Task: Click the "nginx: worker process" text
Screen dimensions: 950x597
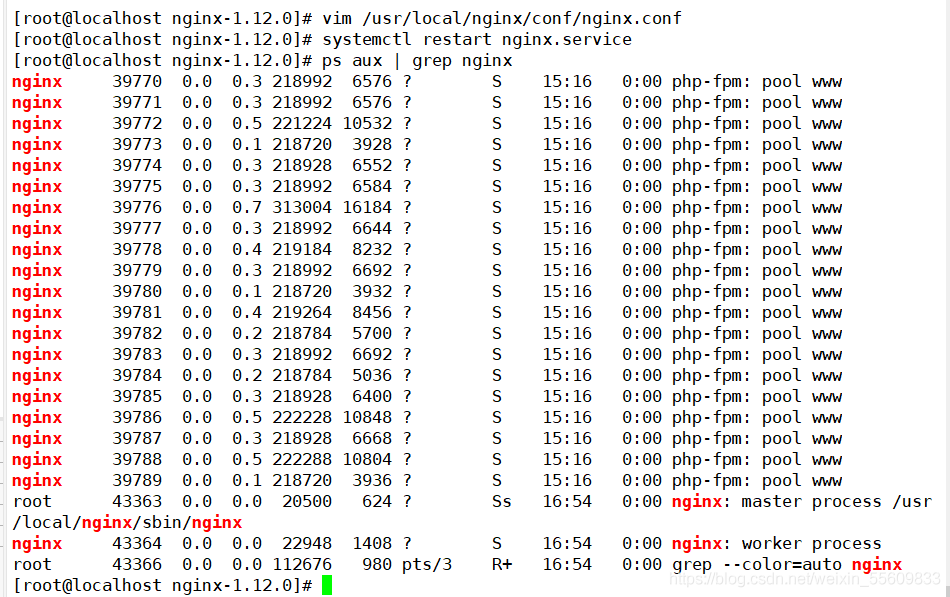Action: [x=777, y=544]
